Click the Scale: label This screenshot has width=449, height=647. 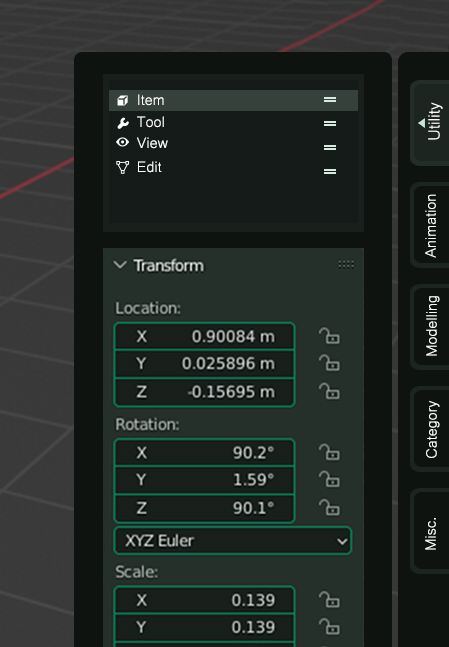137,572
